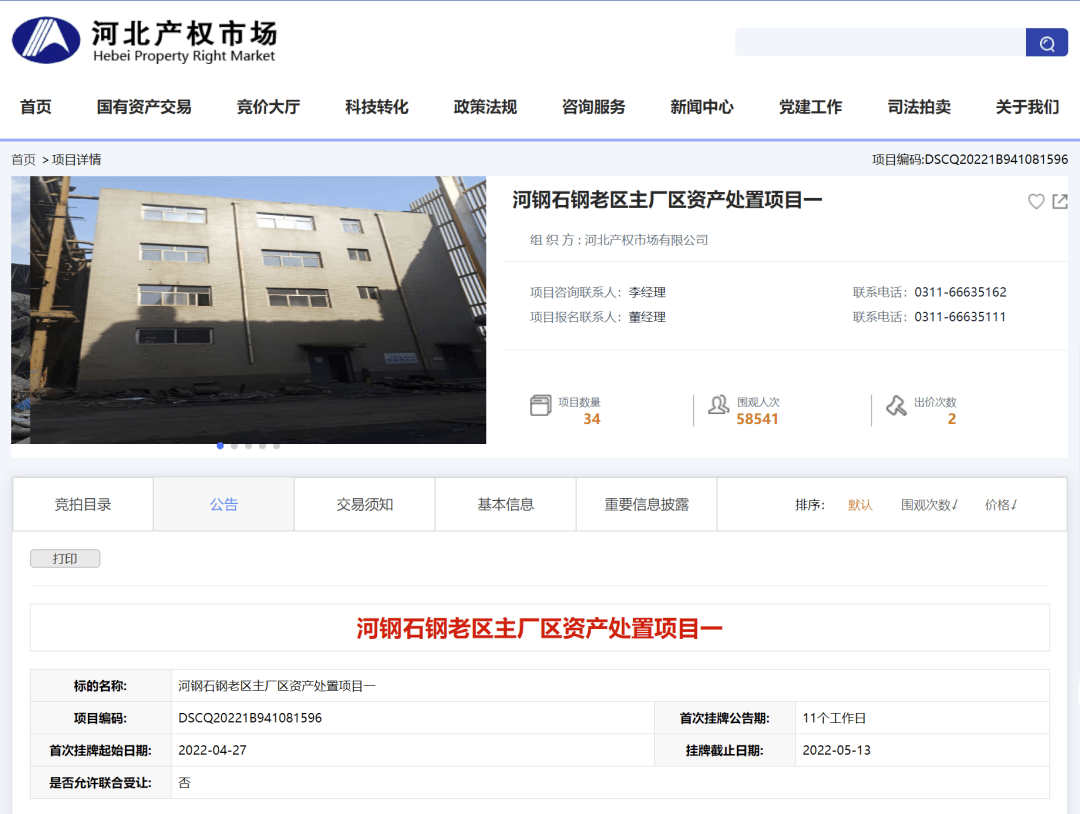Click the 11个工作日 cell
The width and height of the screenshot is (1080, 814).
(922, 718)
